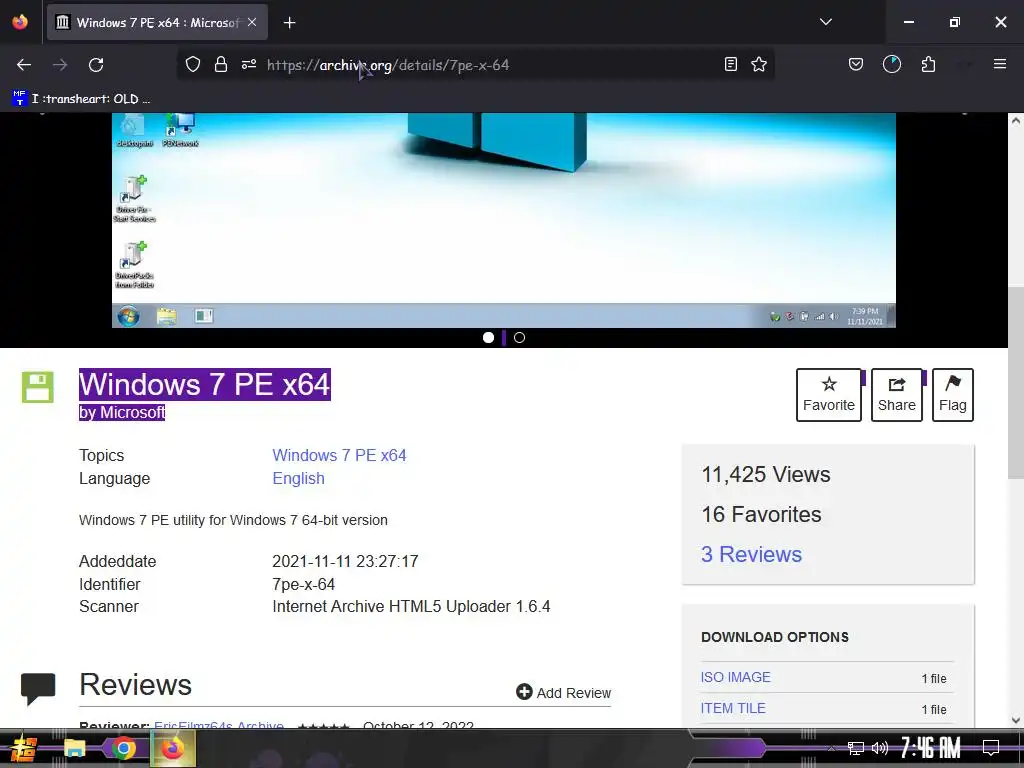Open the notification center icon
The image size is (1024, 768).
point(991,748)
